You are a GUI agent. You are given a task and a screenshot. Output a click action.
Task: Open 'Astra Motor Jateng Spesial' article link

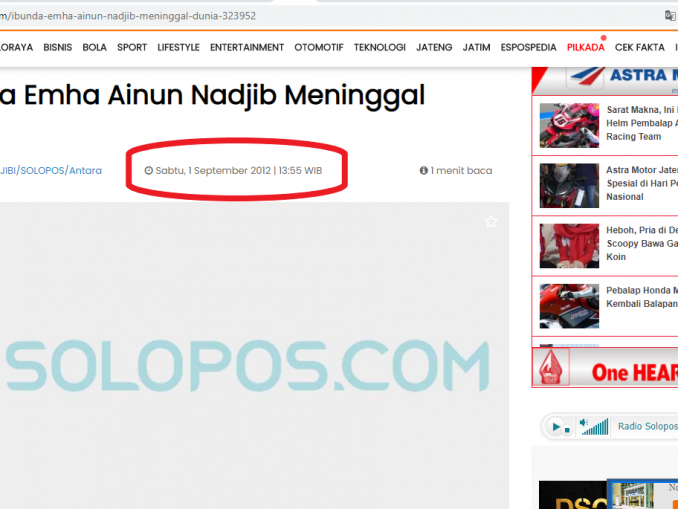coord(642,183)
